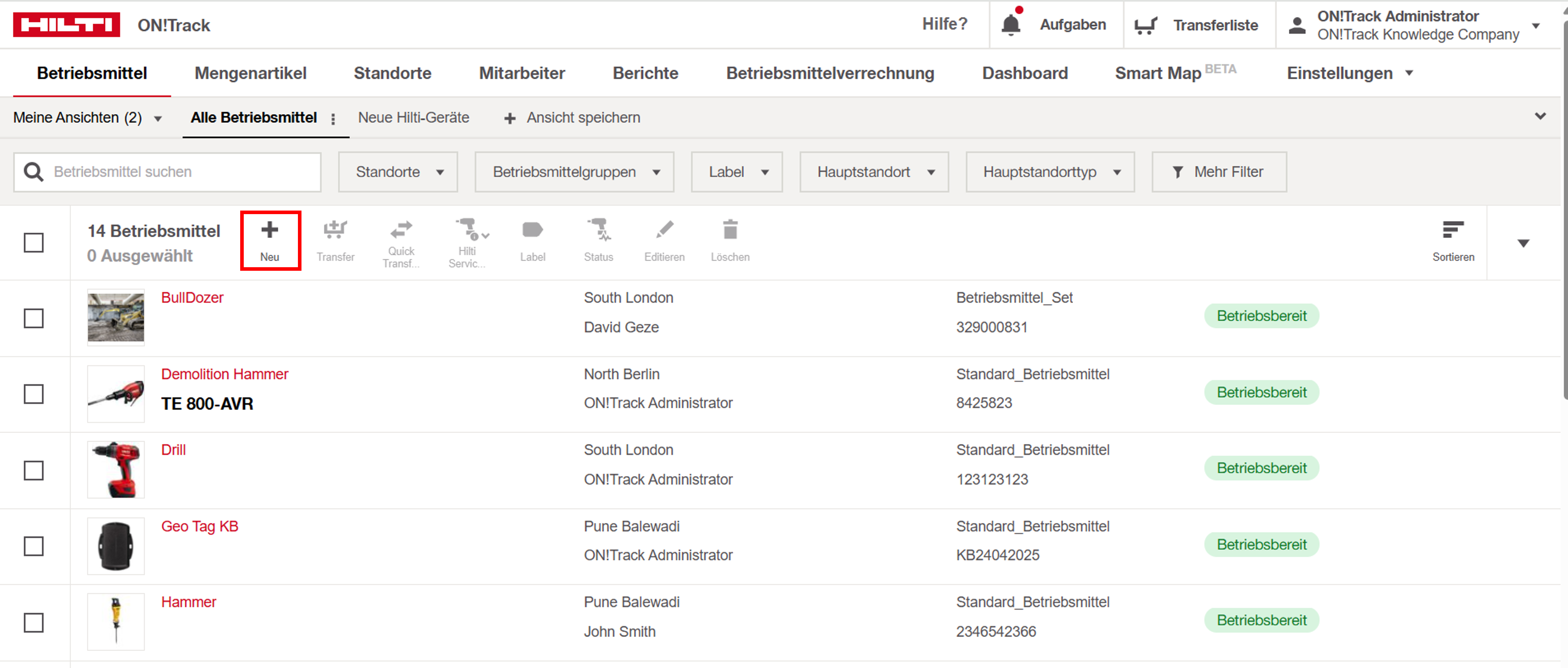Viewport: 1568px width, 668px height.
Task: Click the Quick Transfer arrows icon
Action: [x=401, y=229]
